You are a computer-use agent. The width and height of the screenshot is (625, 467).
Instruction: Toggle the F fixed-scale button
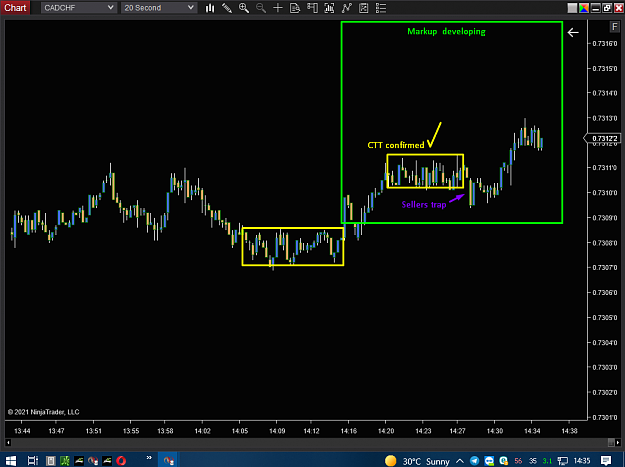coord(615,27)
